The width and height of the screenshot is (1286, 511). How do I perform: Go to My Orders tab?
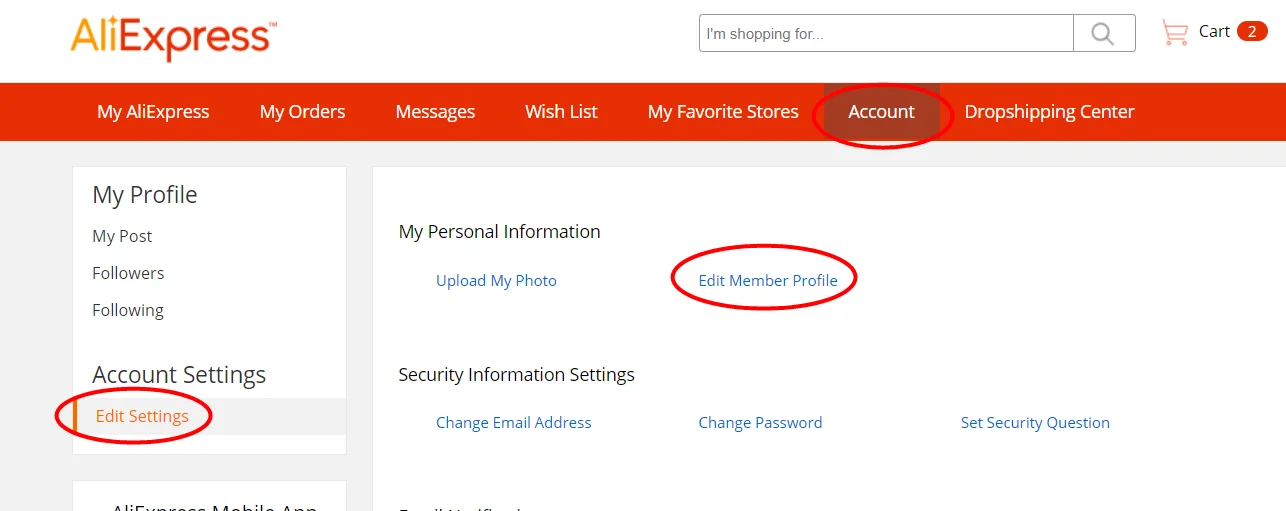[302, 112]
